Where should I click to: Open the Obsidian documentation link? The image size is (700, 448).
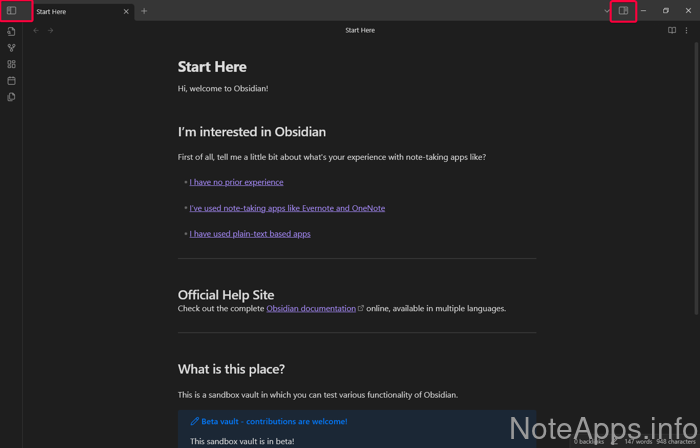pos(310,308)
